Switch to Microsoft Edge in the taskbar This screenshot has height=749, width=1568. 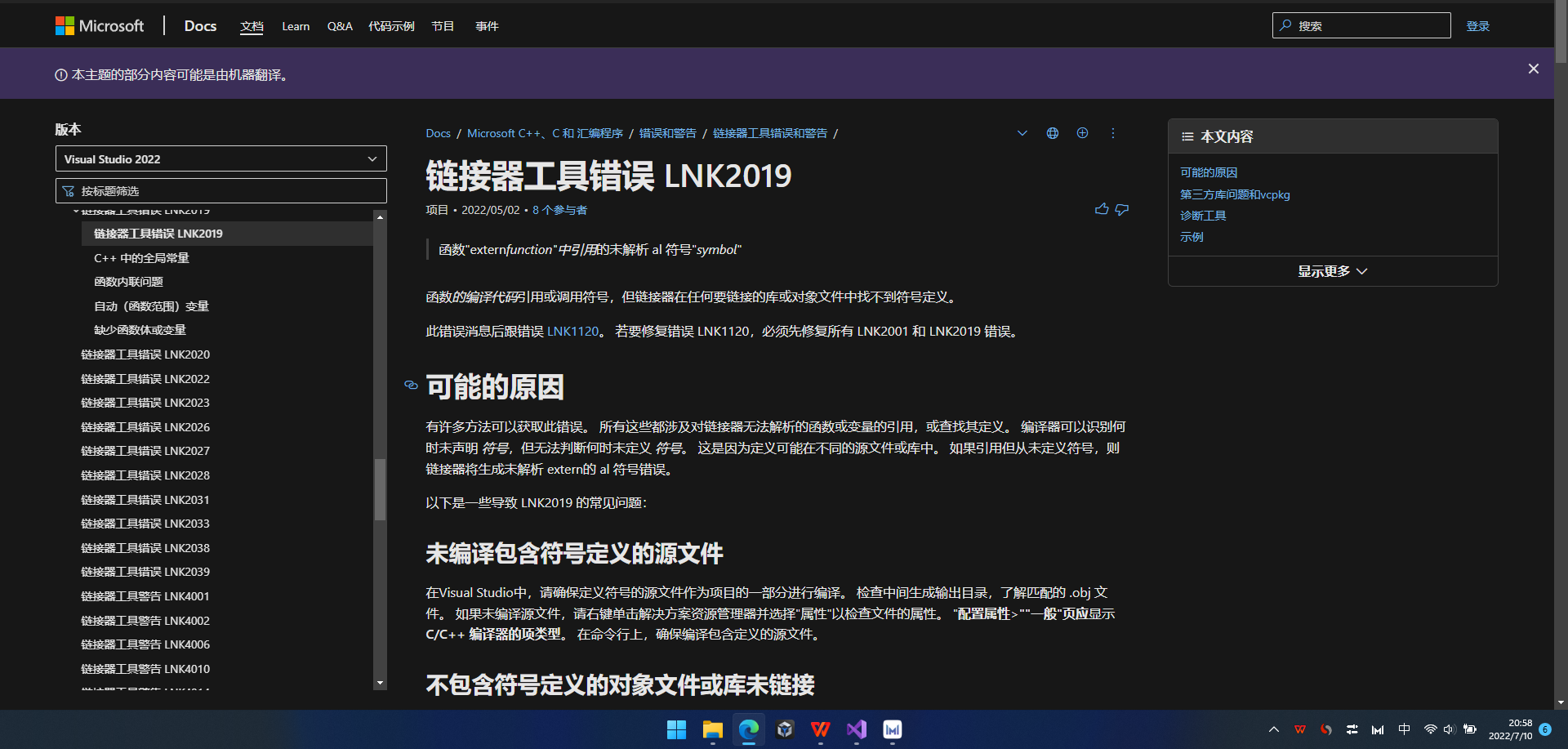tap(748, 729)
